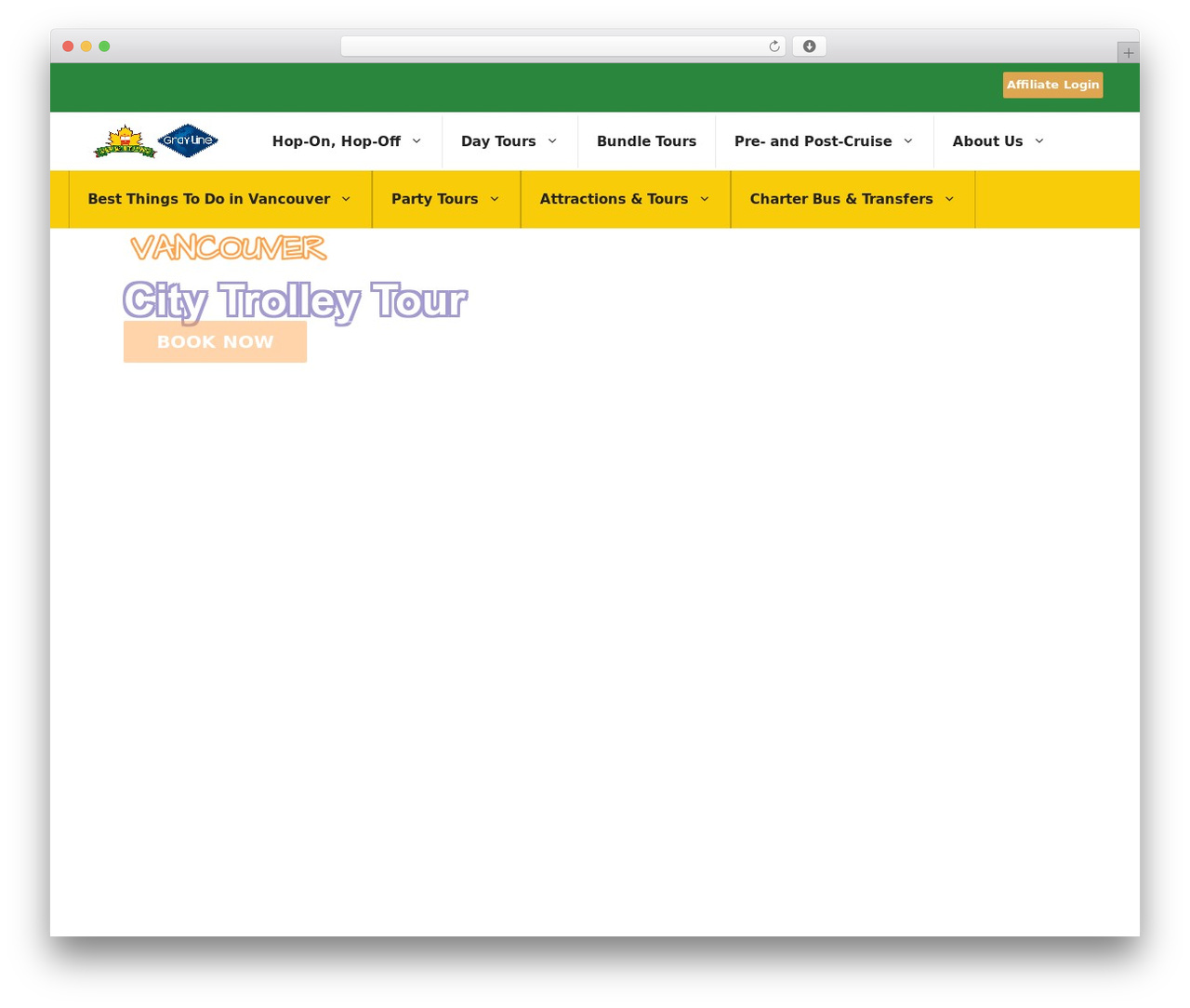1190x1008 pixels.
Task: Open the About Us menu label
Action: click(x=987, y=141)
